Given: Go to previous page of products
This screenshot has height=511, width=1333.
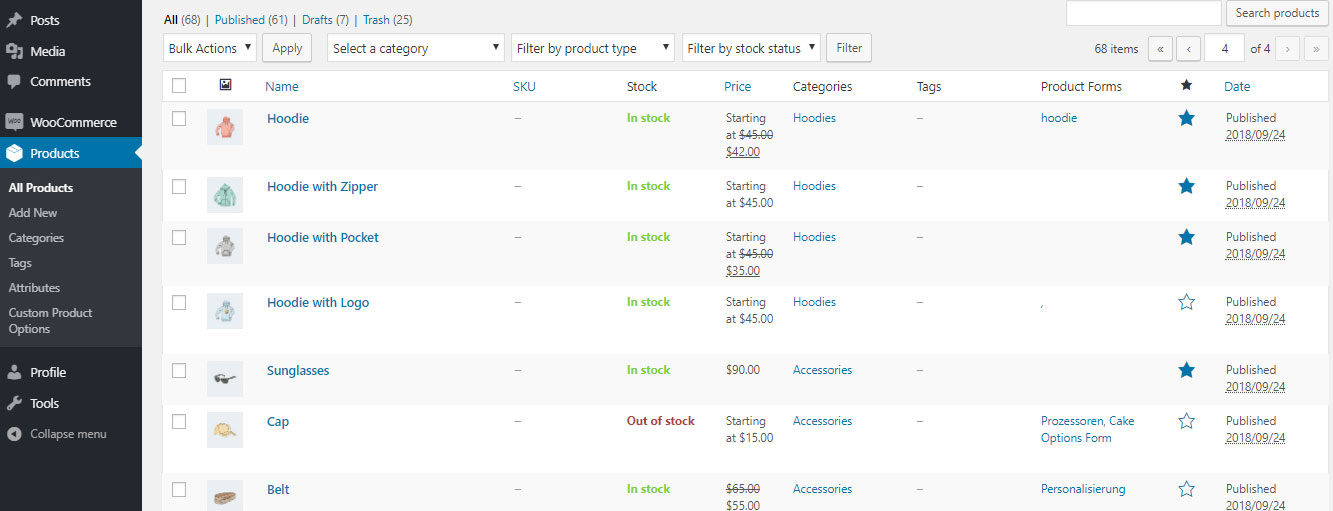Looking at the screenshot, I should [x=1188, y=48].
